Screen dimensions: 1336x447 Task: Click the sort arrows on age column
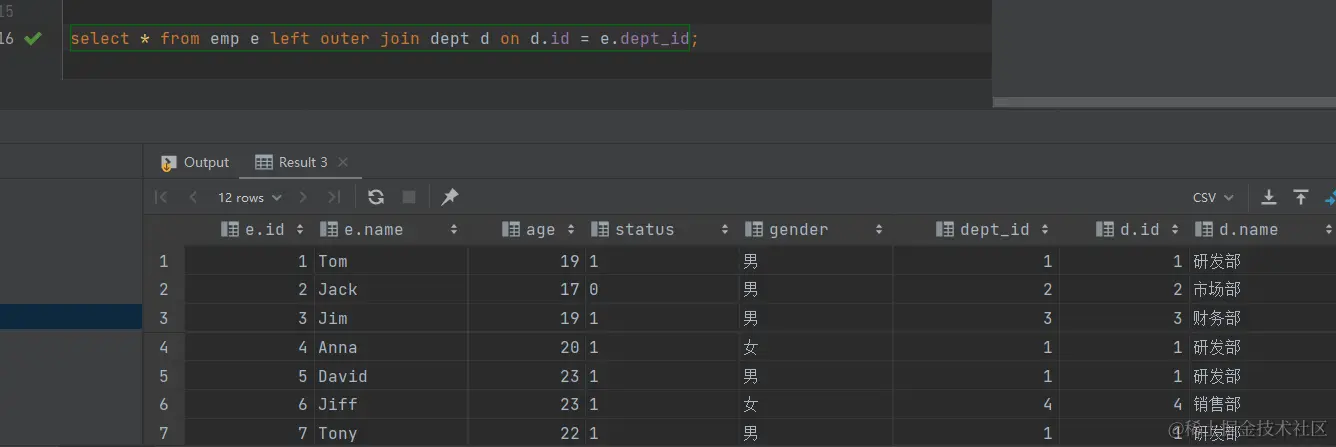571,229
